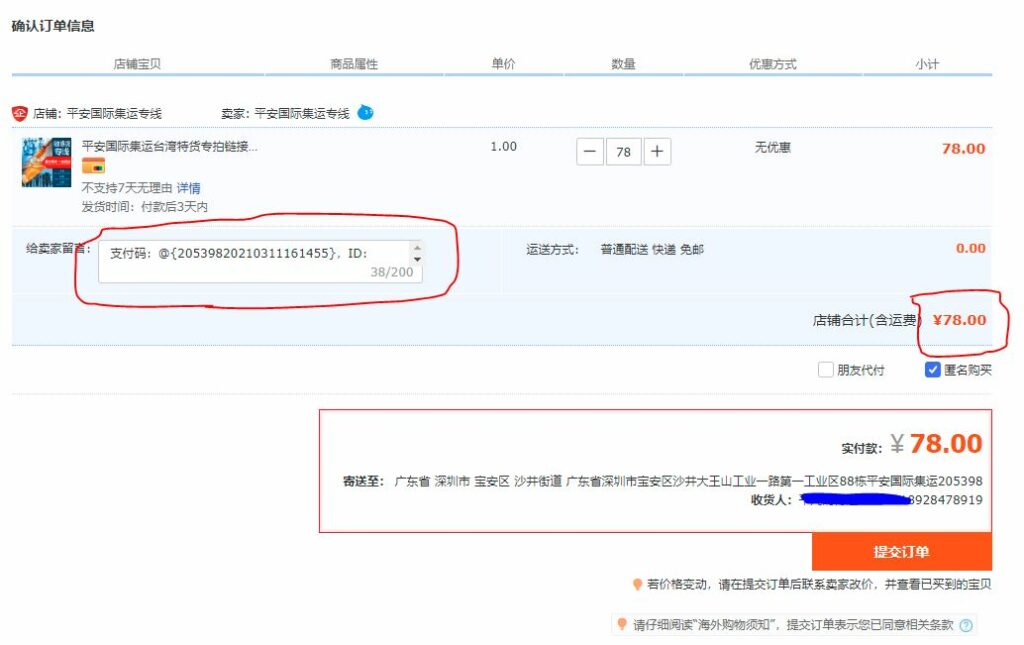Viewport: 1024px width, 645px height.
Task: Open product title 平安国际集运台湾特货专拍链接
Action: [170, 146]
